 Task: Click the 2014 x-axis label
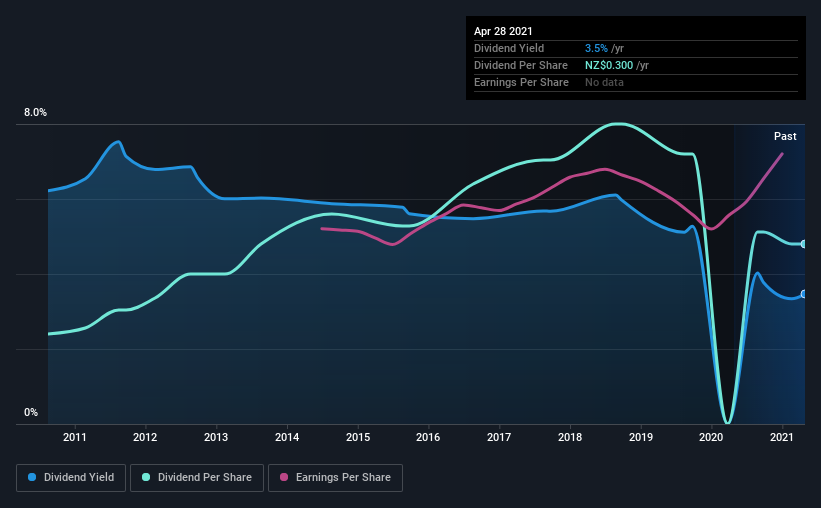pyautogui.click(x=287, y=437)
